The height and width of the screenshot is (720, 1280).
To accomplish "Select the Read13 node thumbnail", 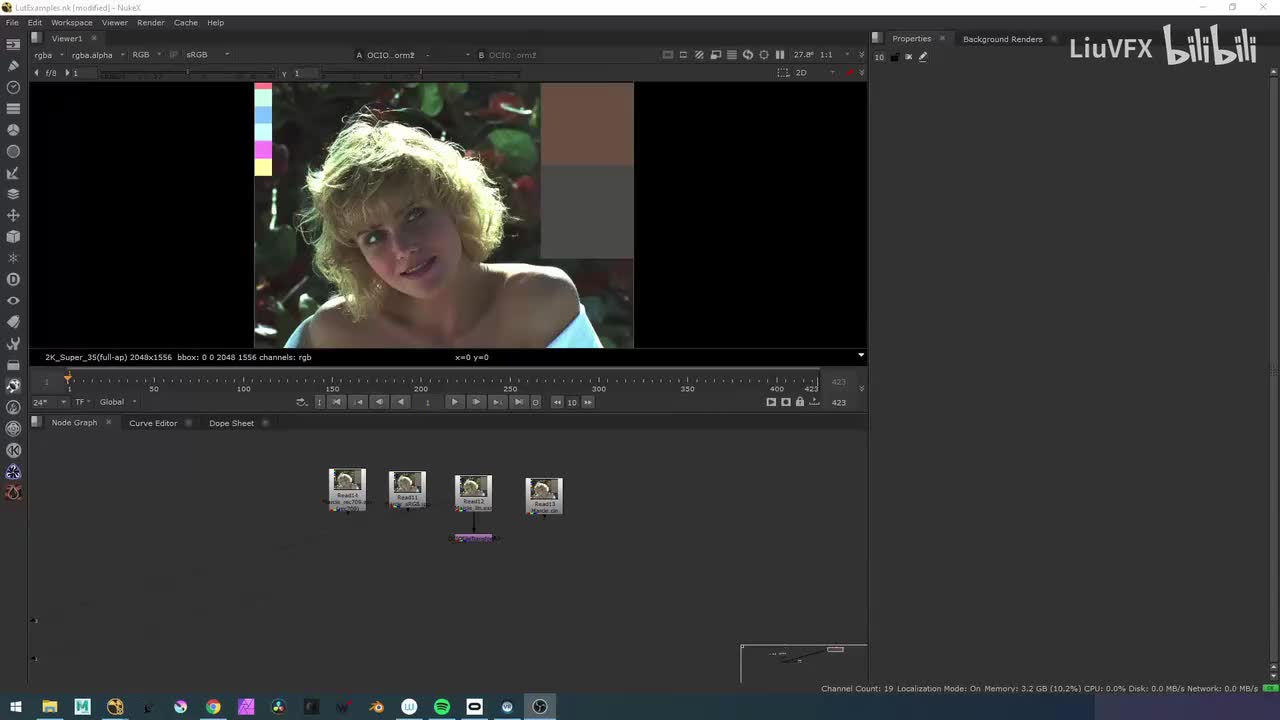I will (x=544, y=496).
